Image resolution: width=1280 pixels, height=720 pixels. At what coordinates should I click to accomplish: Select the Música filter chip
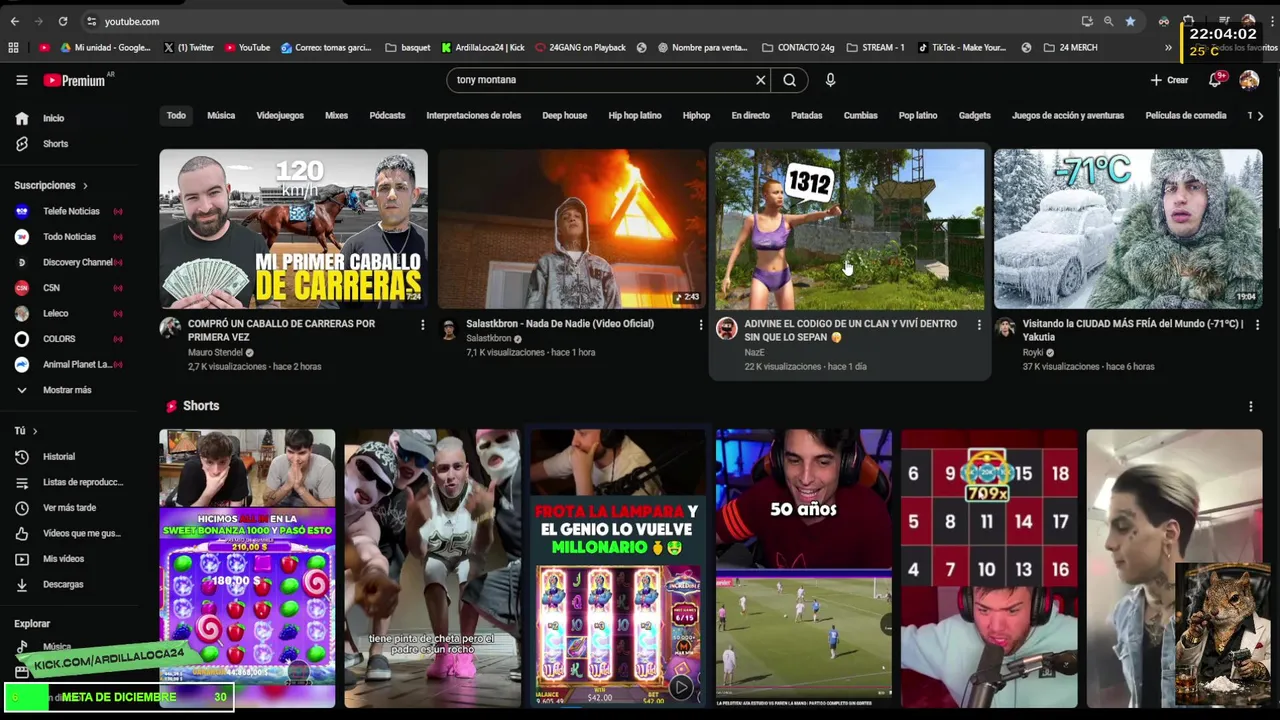221,116
